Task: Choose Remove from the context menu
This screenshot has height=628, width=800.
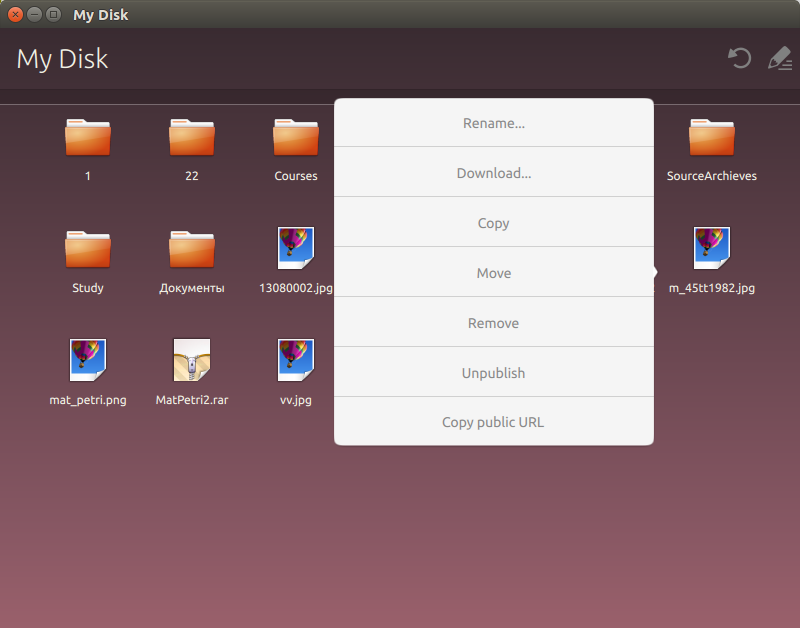Action: (494, 323)
